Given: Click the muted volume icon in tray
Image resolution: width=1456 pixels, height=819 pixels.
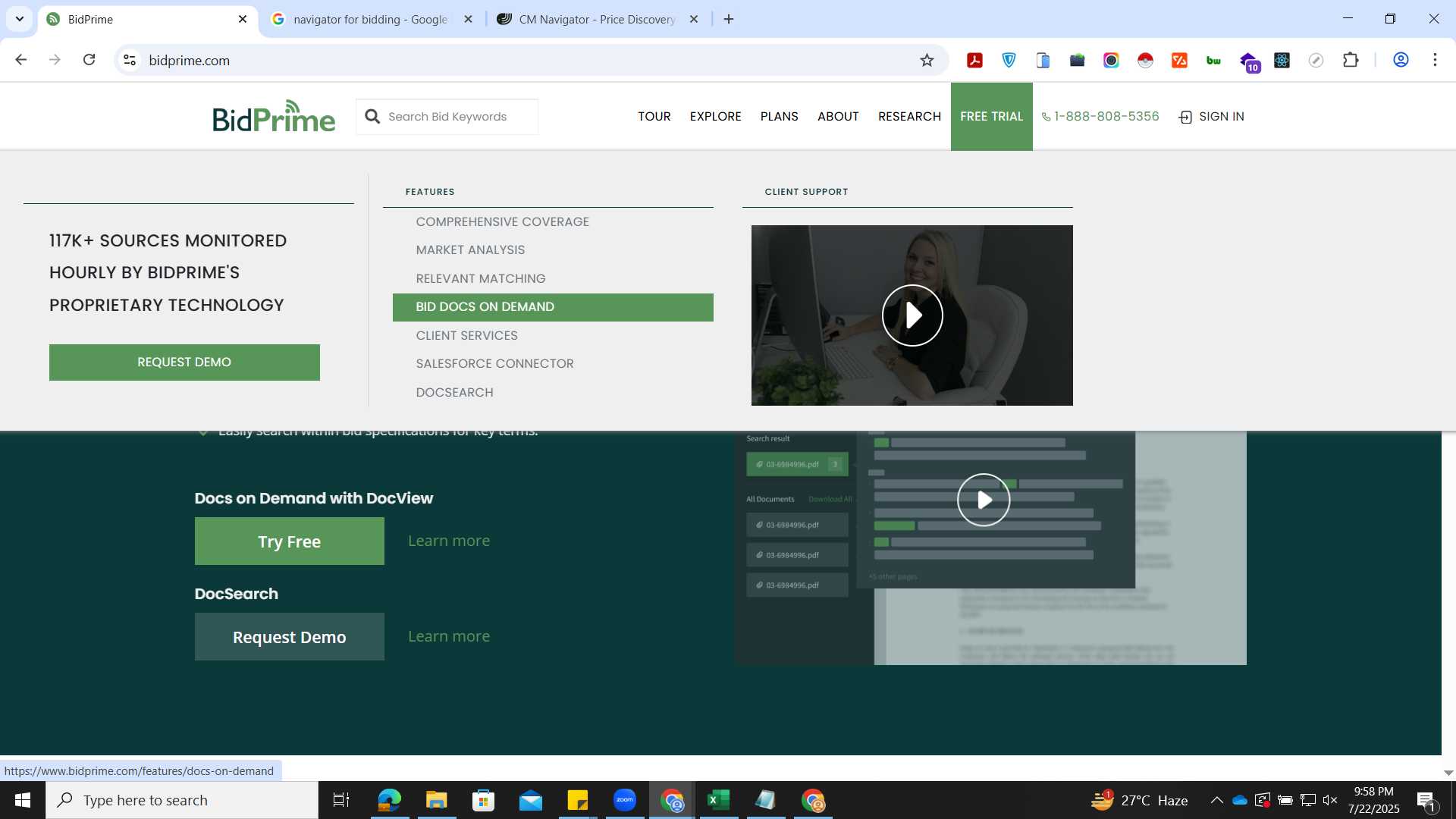Looking at the screenshot, I should click(x=1330, y=800).
